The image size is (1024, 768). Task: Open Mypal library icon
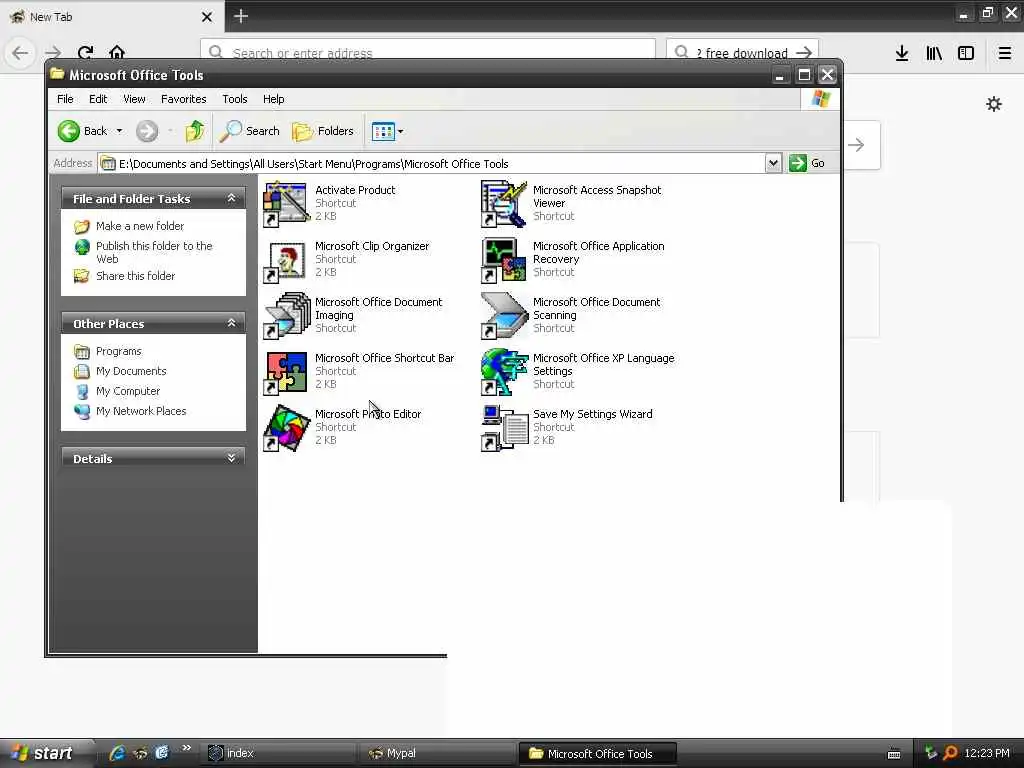(934, 53)
